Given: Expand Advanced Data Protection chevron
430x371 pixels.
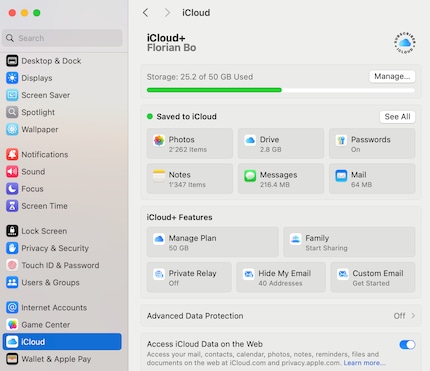Looking at the screenshot, I should click(413, 315).
